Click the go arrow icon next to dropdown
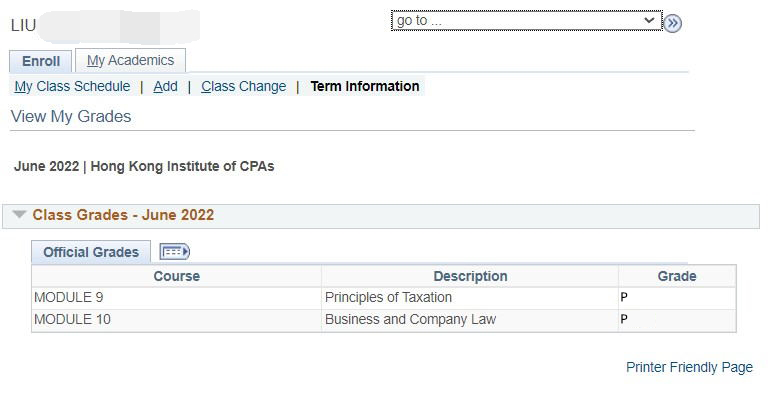This screenshot has width=773, height=404. [672, 23]
